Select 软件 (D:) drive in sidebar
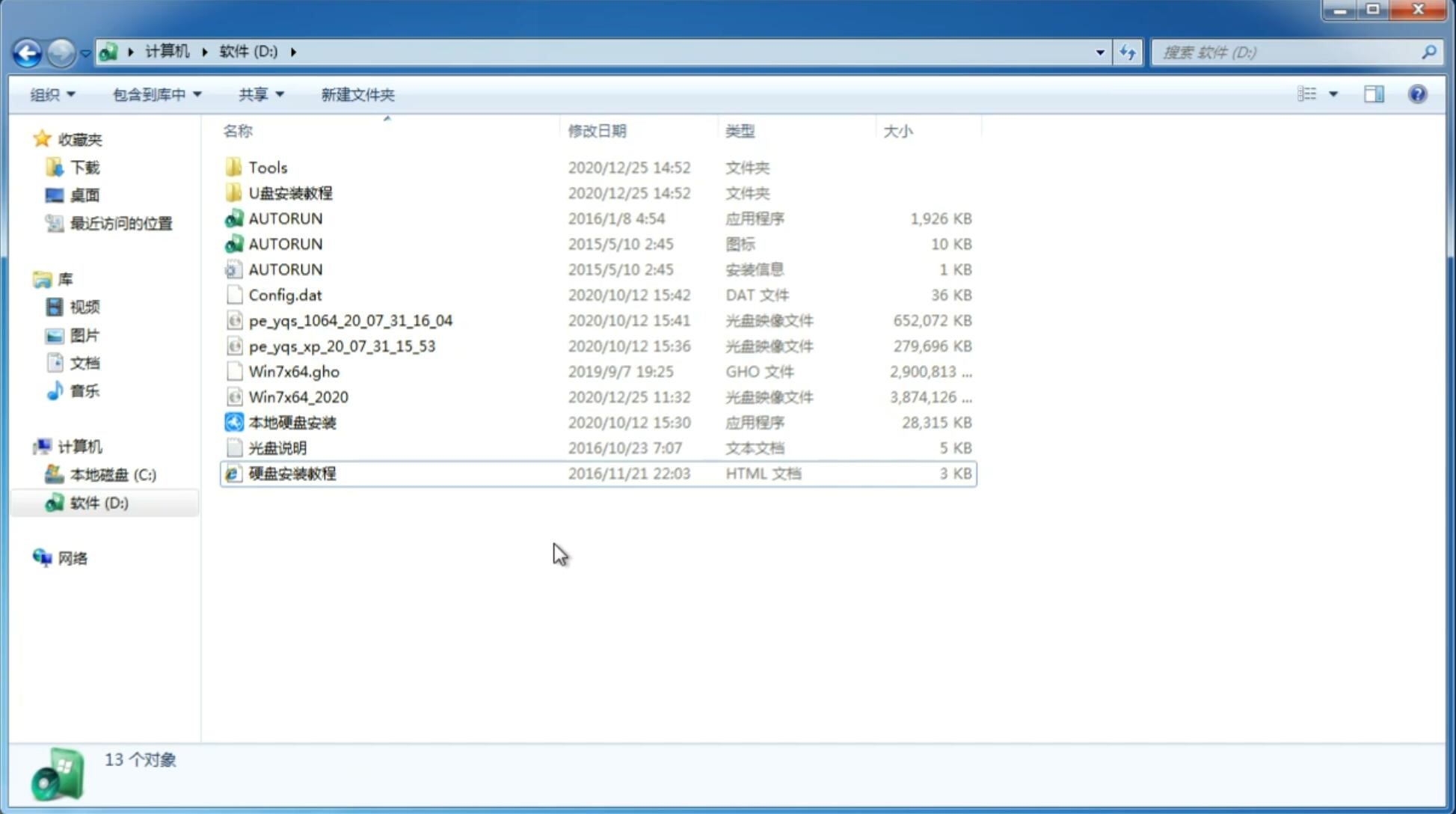1456x814 pixels. click(x=99, y=502)
